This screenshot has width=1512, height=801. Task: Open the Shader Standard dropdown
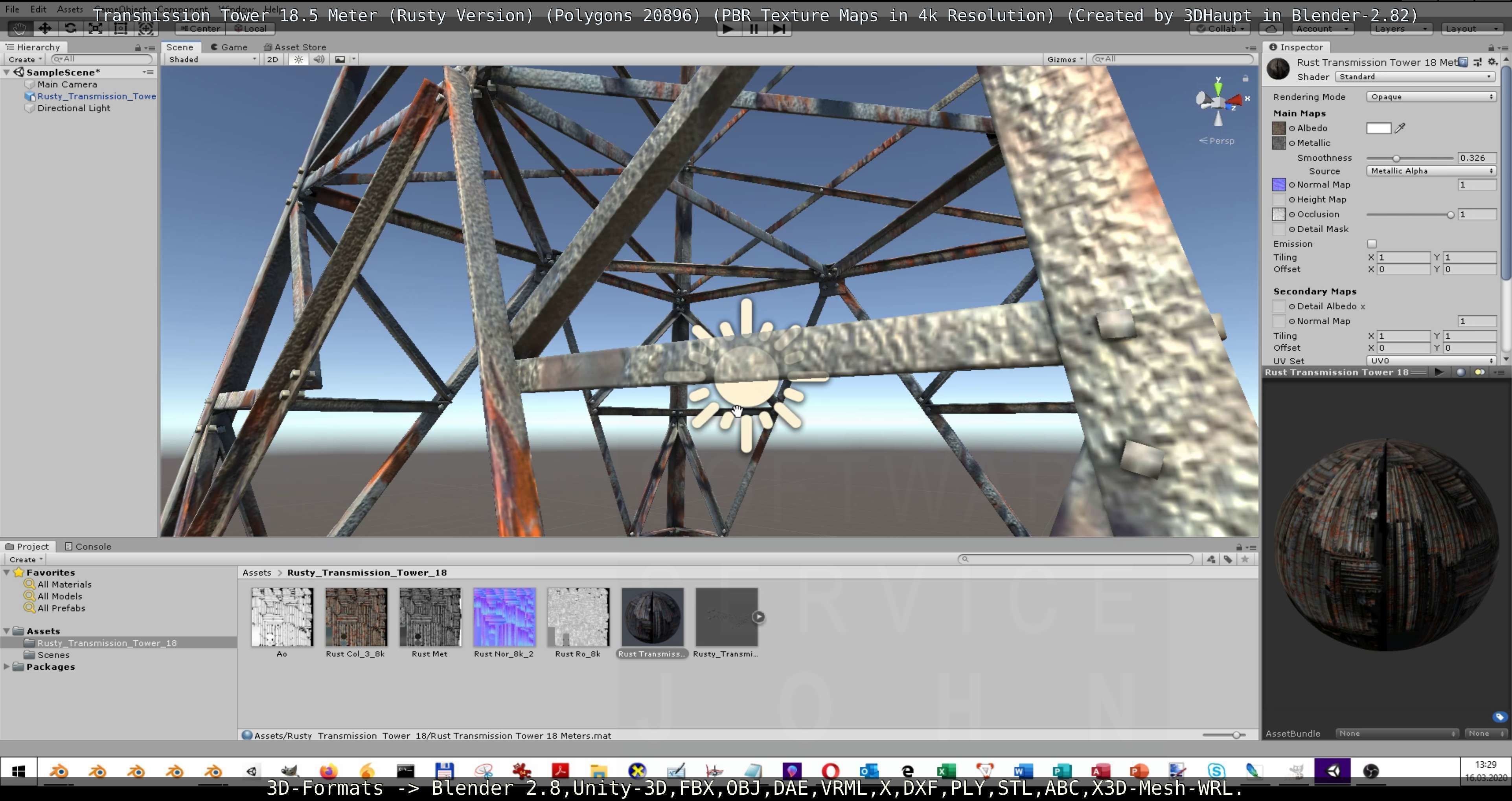pos(1415,77)
